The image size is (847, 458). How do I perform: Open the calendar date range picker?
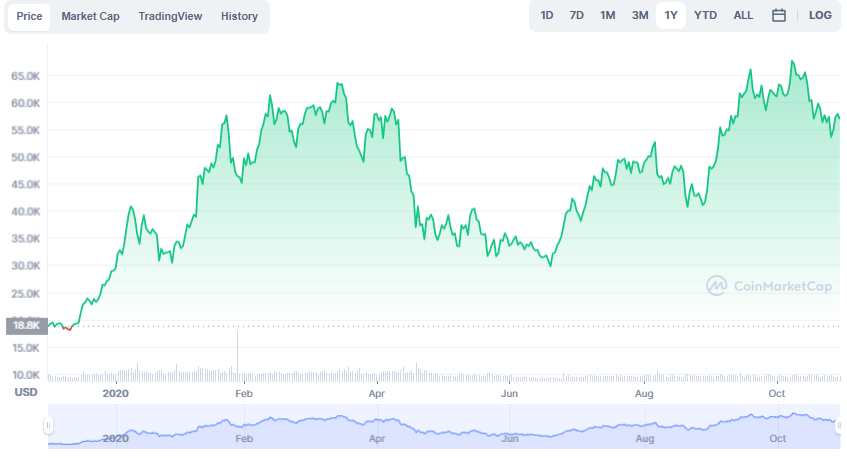click(778, 16)
